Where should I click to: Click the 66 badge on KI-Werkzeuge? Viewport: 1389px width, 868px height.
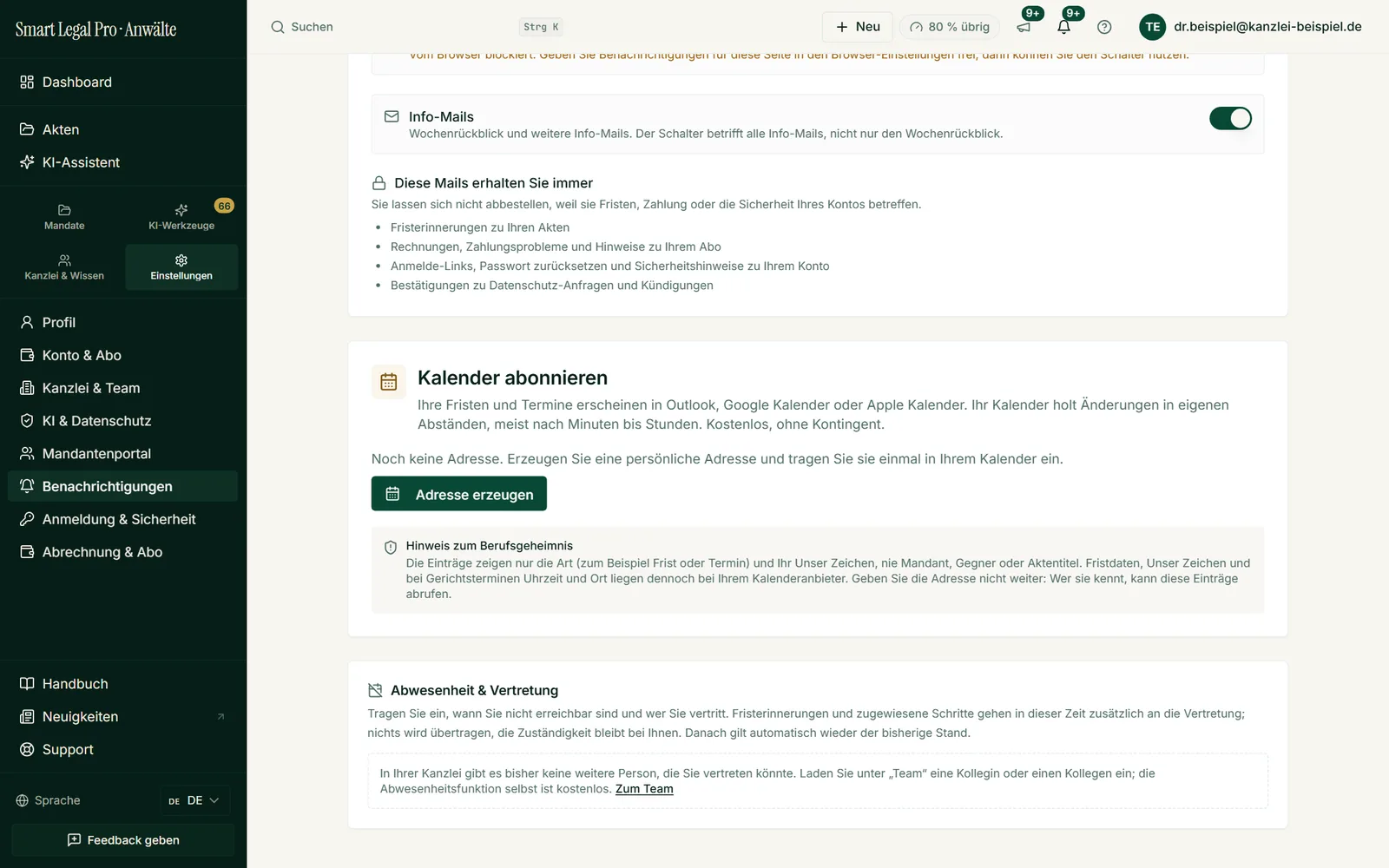pyautogui.click(x=224, y=206)
